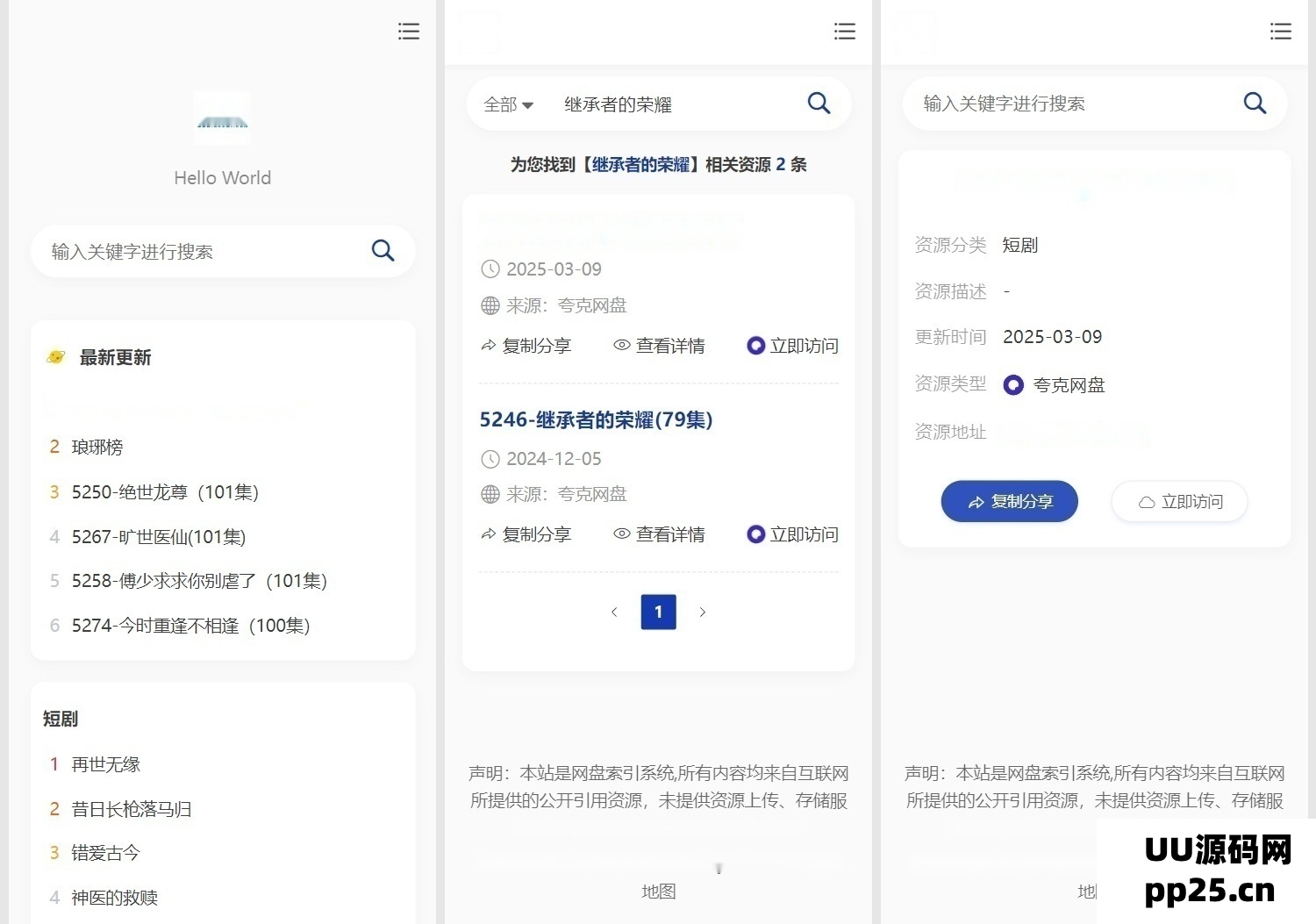Expand the 全部 category dropdown
Image resolution: width=1316 pixels, height=924 pixels.
click(509, 104)
